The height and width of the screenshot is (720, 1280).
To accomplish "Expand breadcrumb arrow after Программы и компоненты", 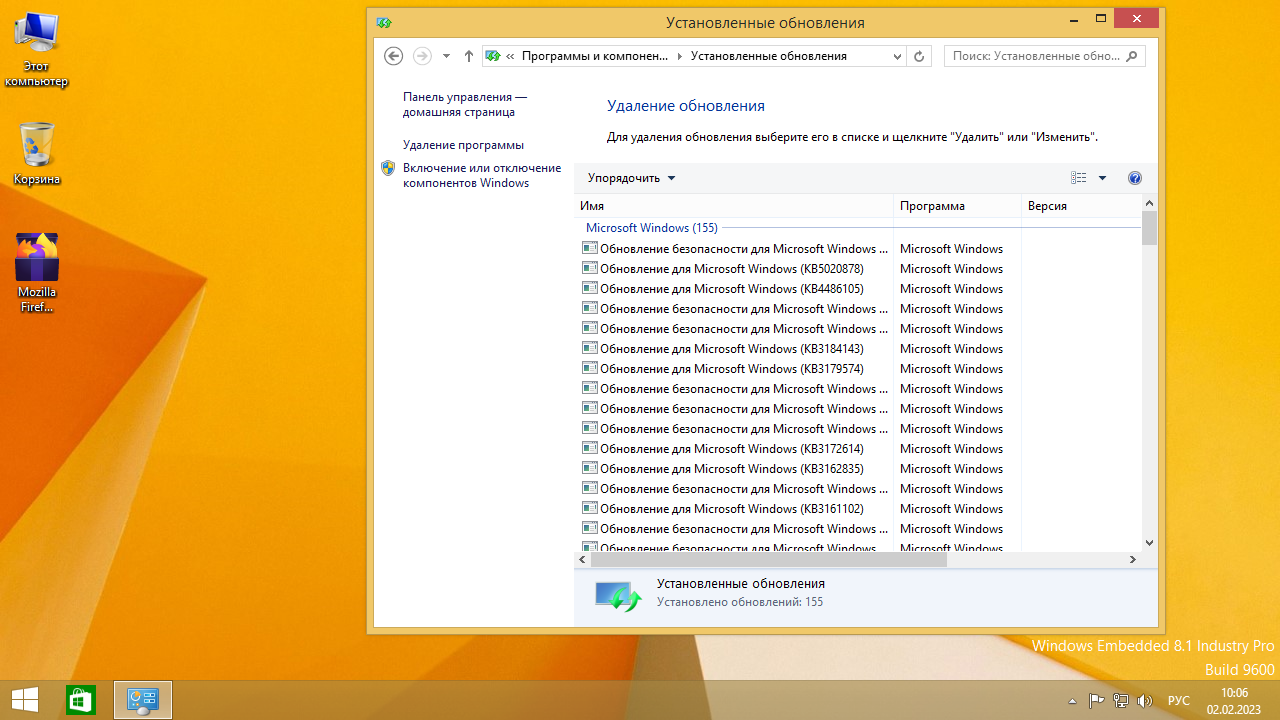I will pos(680,56).
